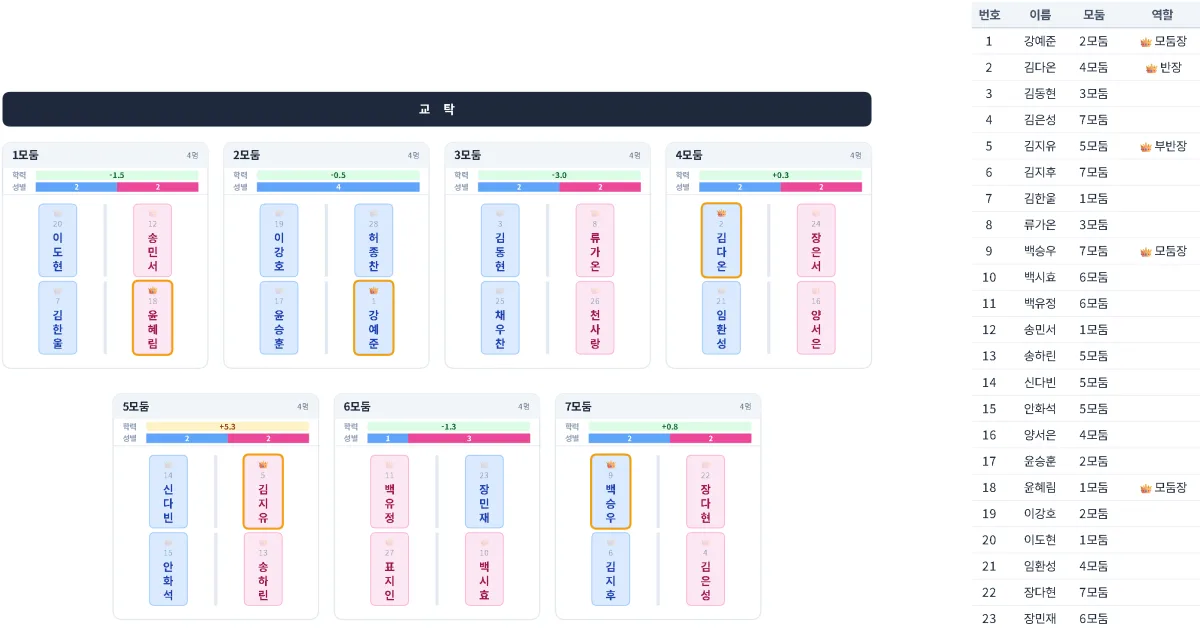
Task: Click the dark 교탁 teacher desk banner
Action: (x=437, y=110)
